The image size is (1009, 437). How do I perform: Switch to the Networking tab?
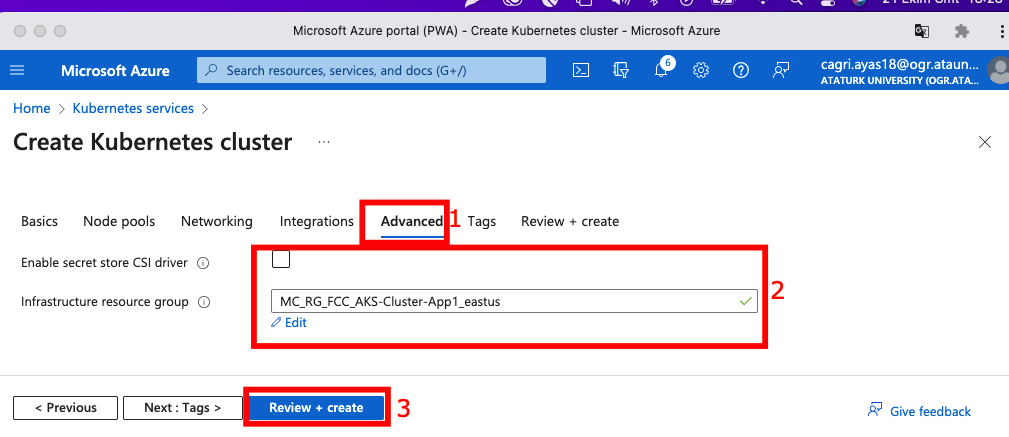pos(216,221)
